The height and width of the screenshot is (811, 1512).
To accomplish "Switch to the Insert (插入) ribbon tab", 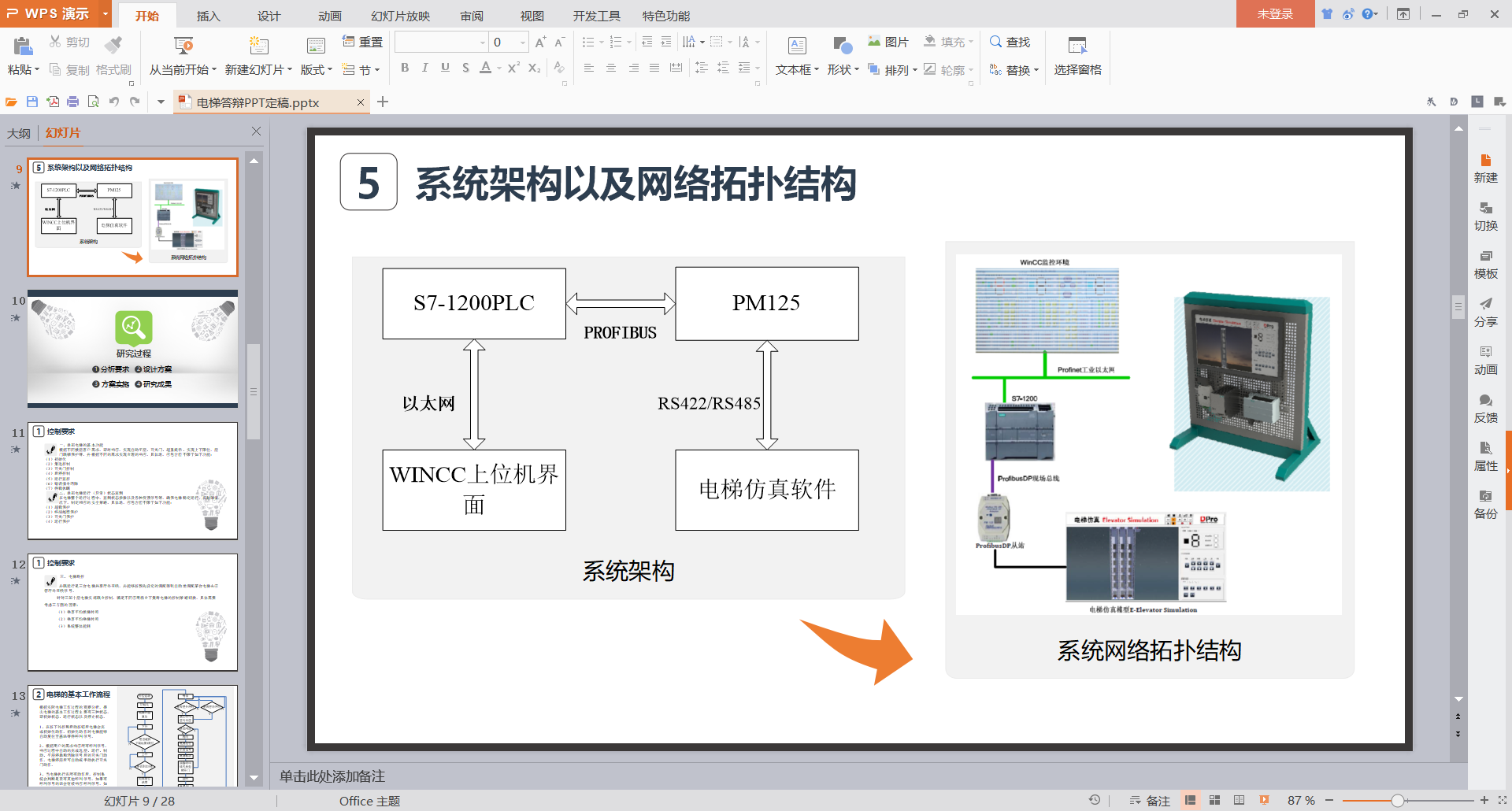I will [208, 16].
